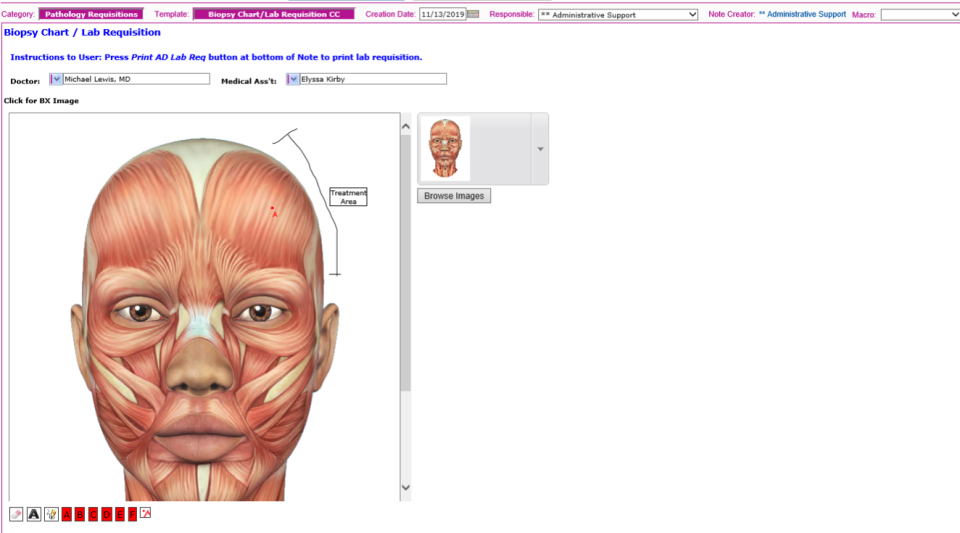
Task: Select the face muscle thumbnail image
Action: point(445,149)
